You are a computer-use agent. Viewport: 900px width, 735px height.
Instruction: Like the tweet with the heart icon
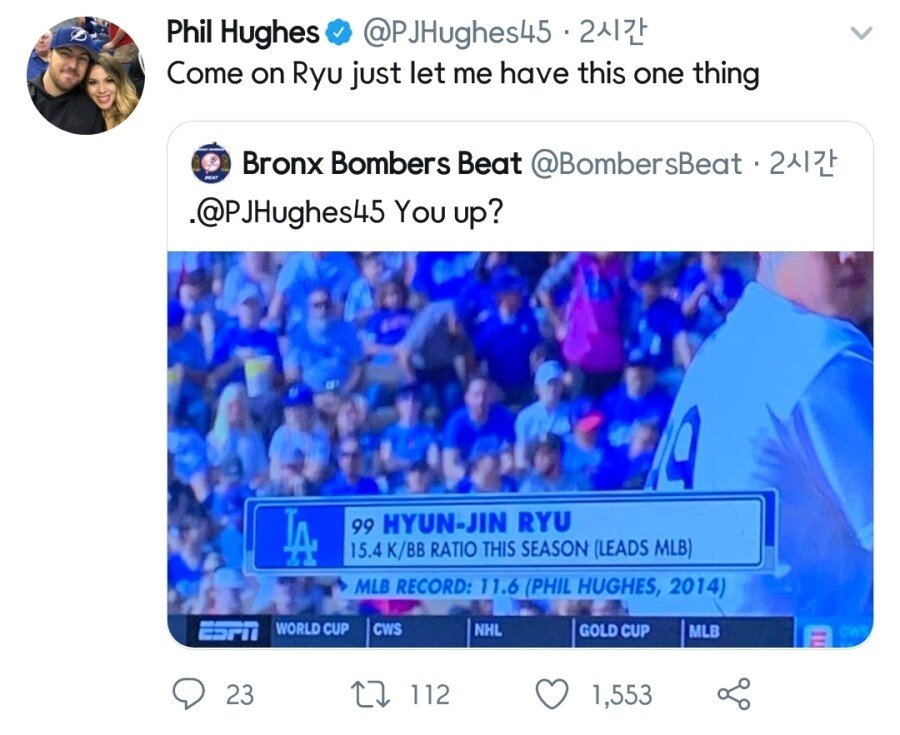(x=552, y=694)
